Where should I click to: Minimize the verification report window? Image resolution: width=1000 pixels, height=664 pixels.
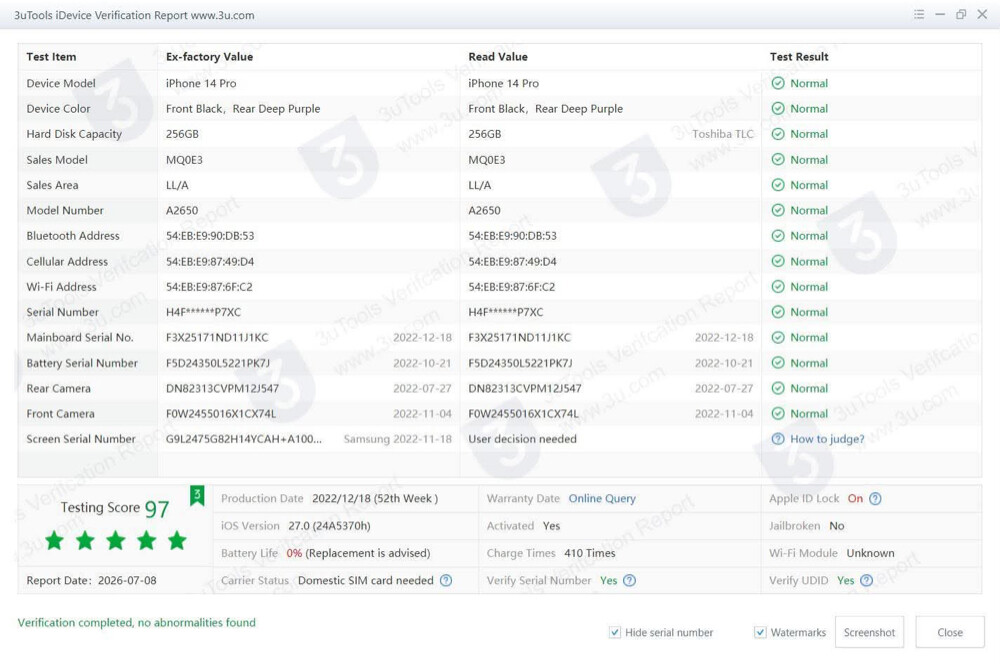939,14
